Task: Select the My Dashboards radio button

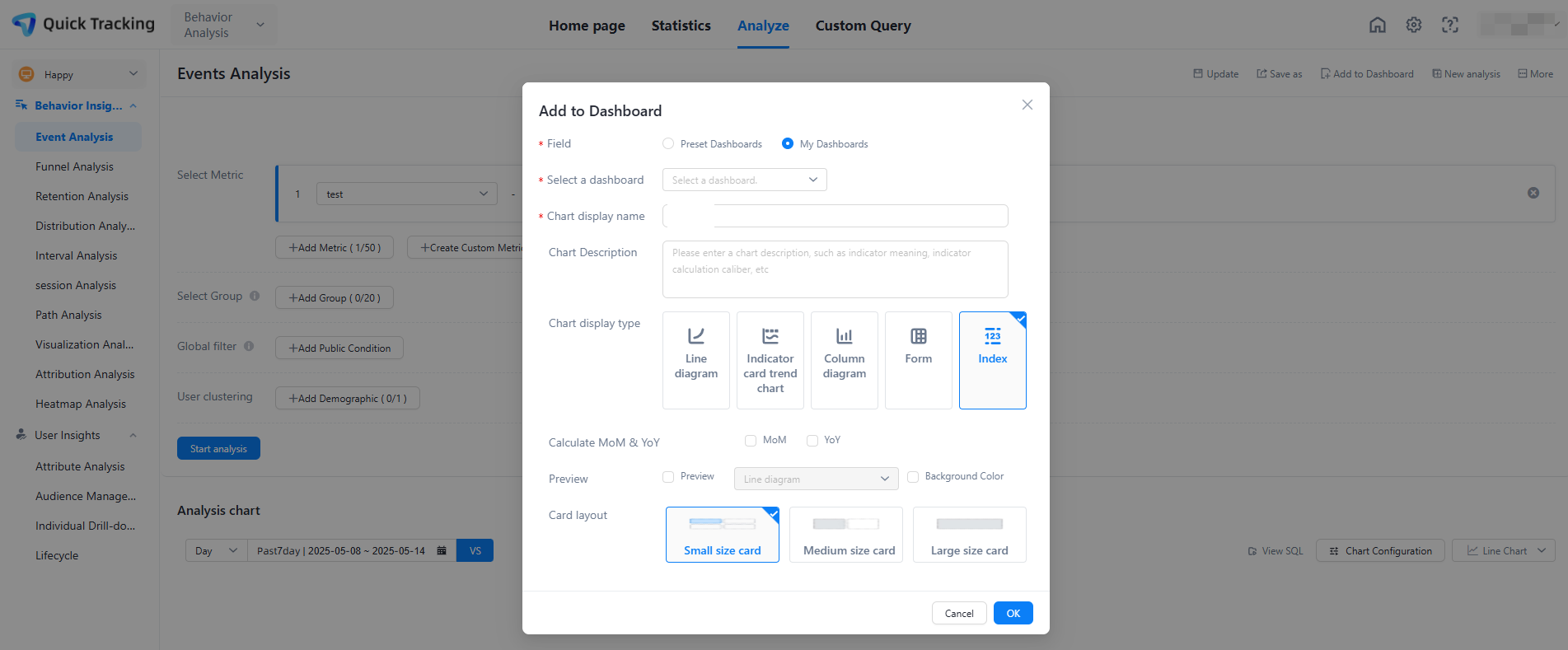Action: pyautogui.click(x=788, y=143)
